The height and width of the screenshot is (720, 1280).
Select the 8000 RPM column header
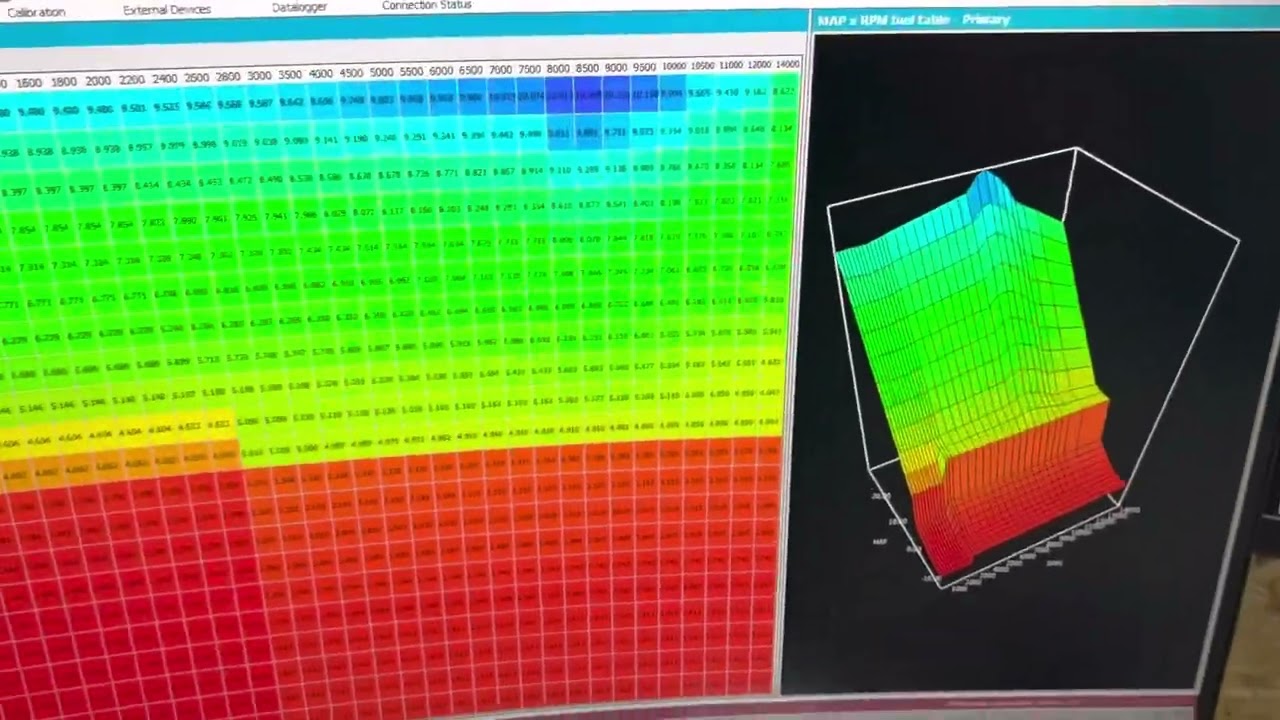click(558, 69)
